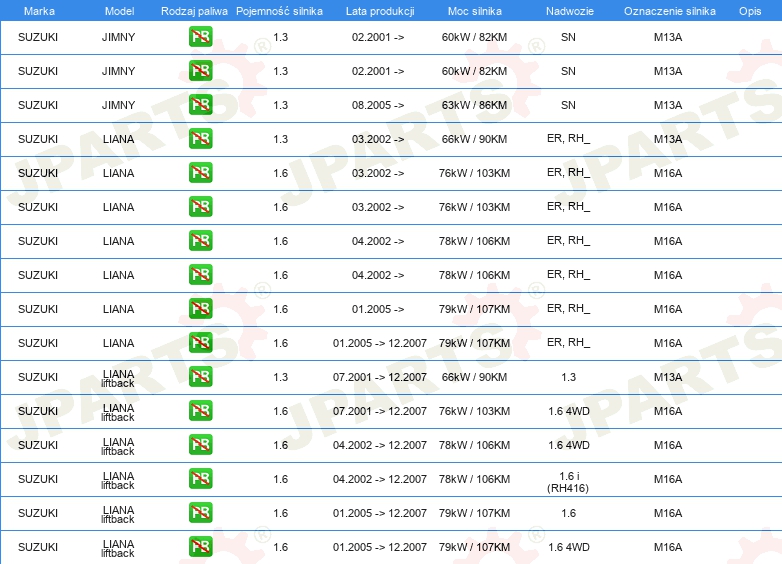The width and height of the screenshot is (782, 564).
Task: Click the fuel icon in the liftback 79kW 1.6 4WD row
Action: (x=200, y=547)
